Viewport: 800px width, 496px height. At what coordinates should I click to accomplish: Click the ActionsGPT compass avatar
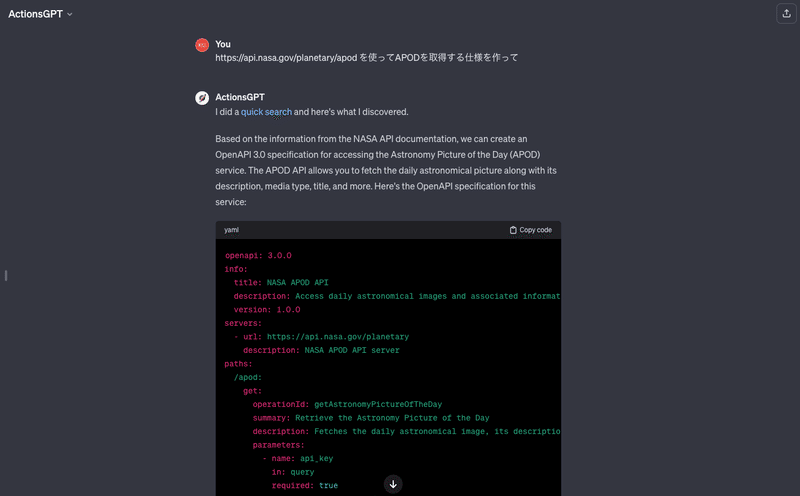click(202, 97)
